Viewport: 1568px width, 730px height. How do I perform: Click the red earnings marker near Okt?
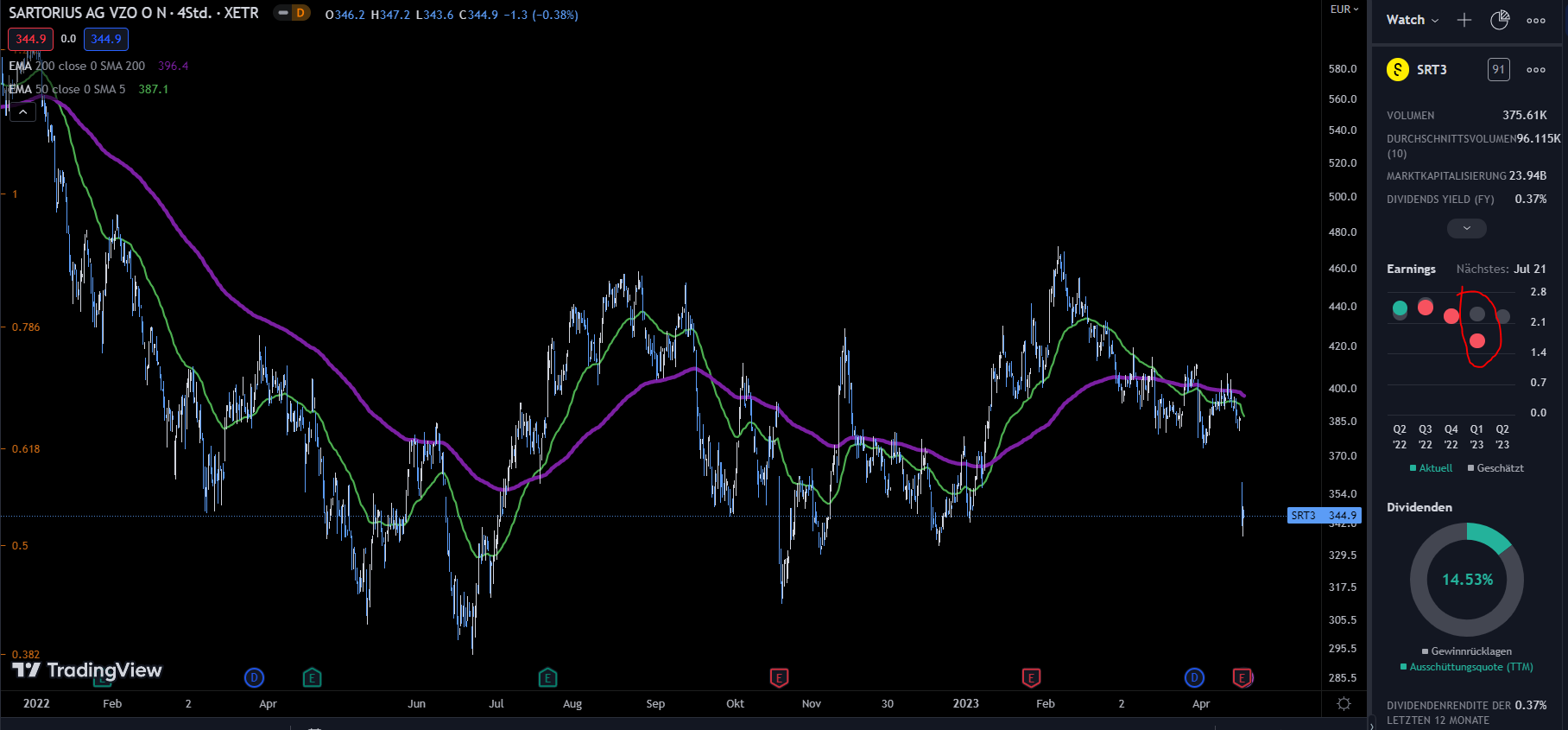pos(779,678)
